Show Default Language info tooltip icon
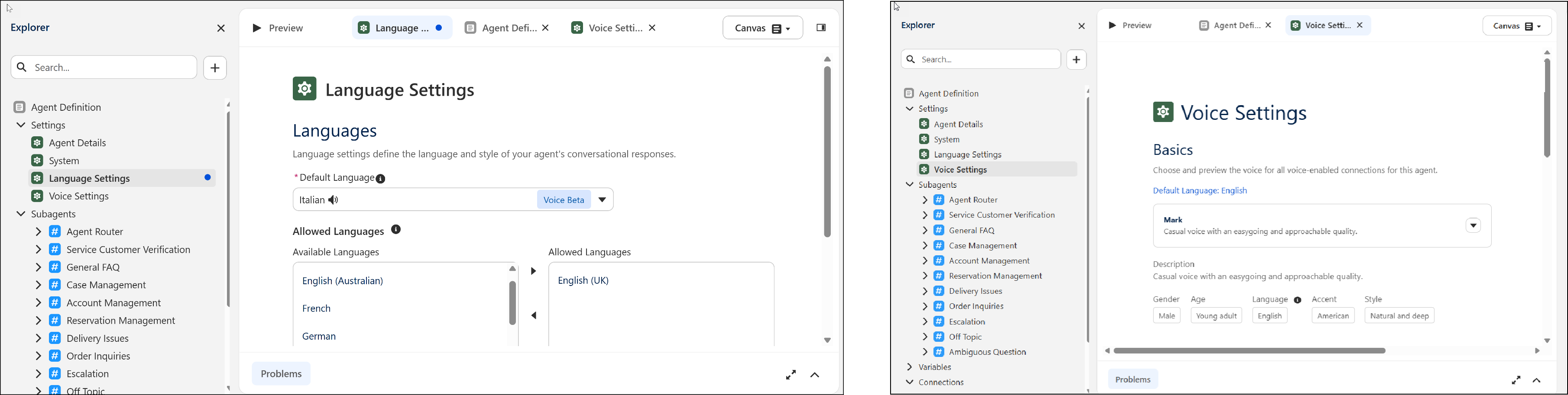The width and height of the screenshot is (1568, 395). pos(381,179)
